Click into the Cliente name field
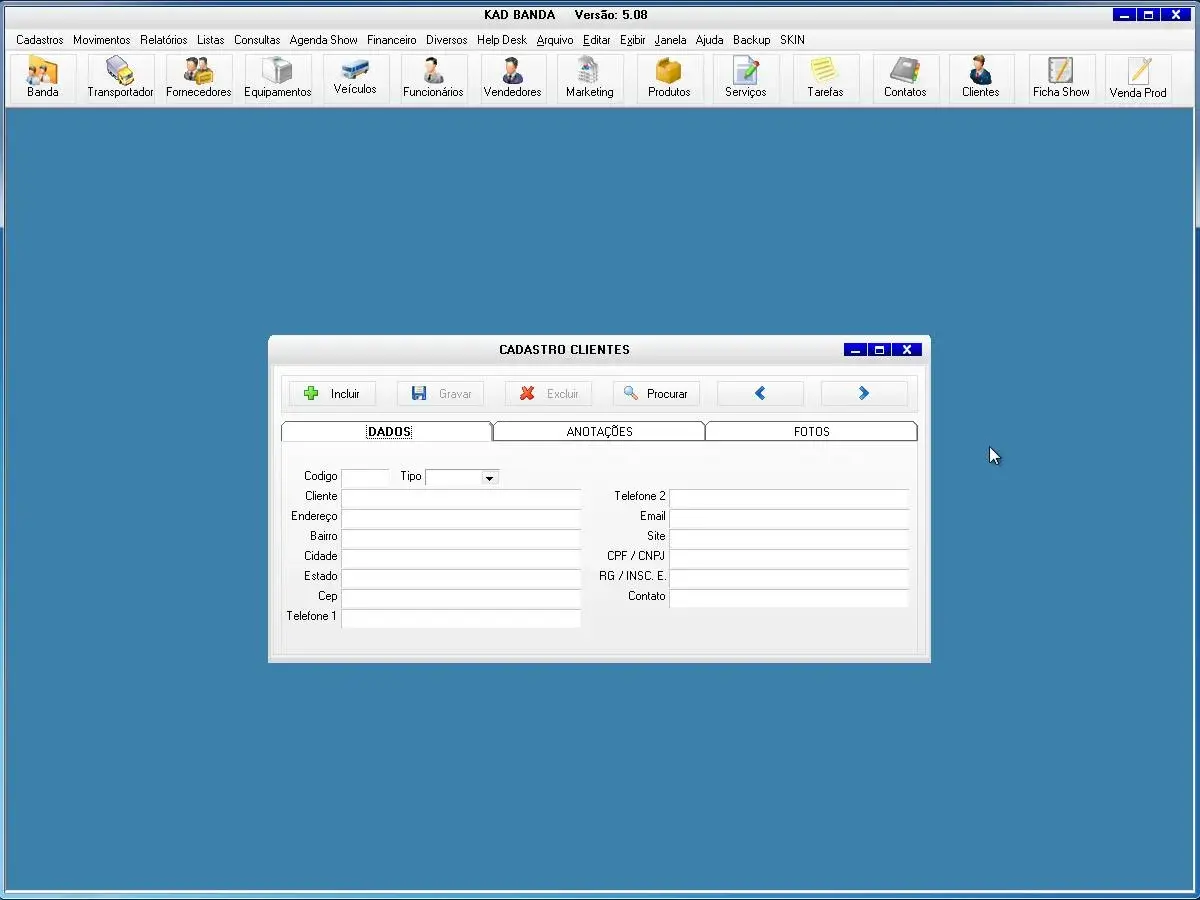 461,497
